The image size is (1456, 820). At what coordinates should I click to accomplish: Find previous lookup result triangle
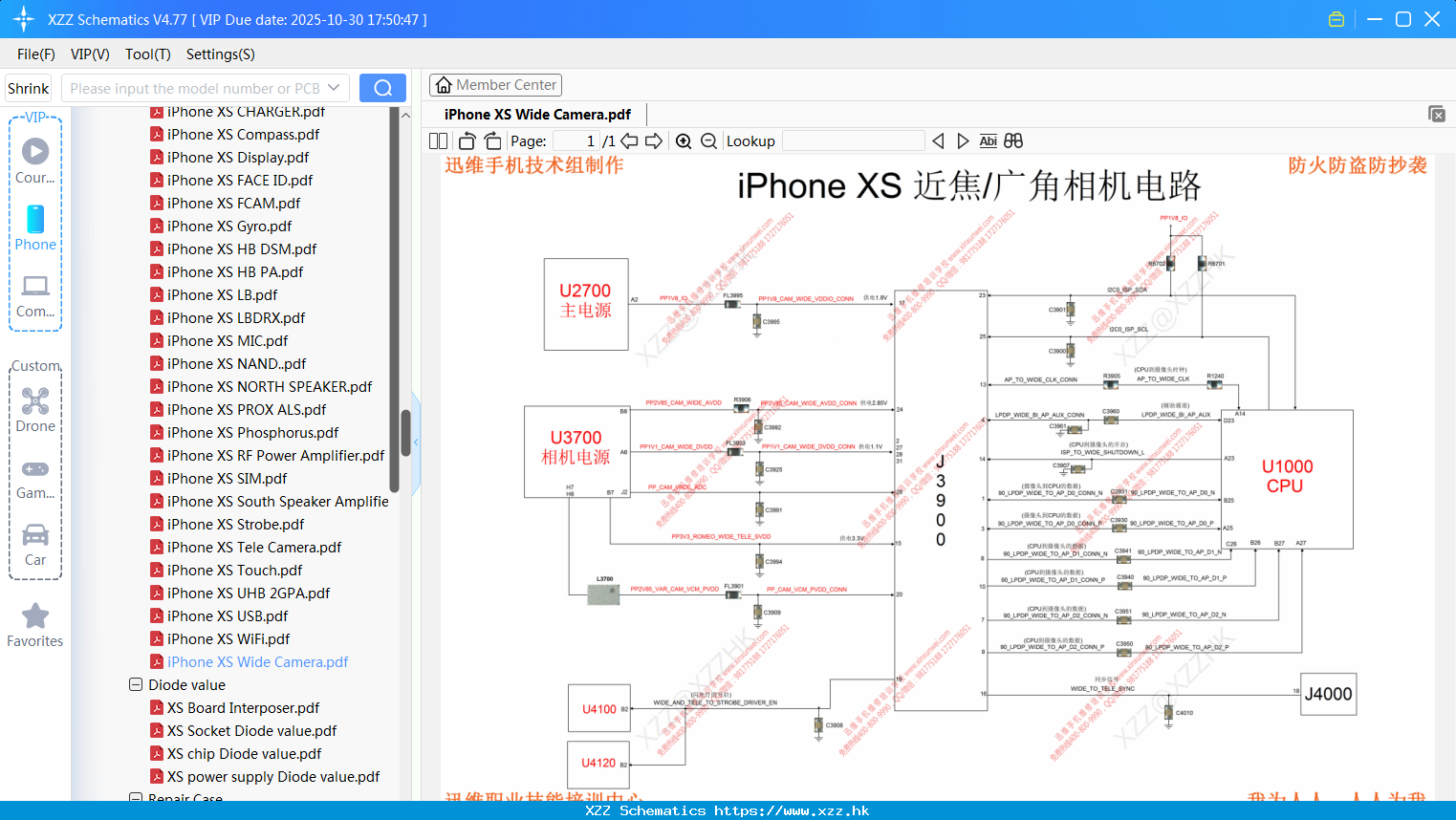click(938, 140)
